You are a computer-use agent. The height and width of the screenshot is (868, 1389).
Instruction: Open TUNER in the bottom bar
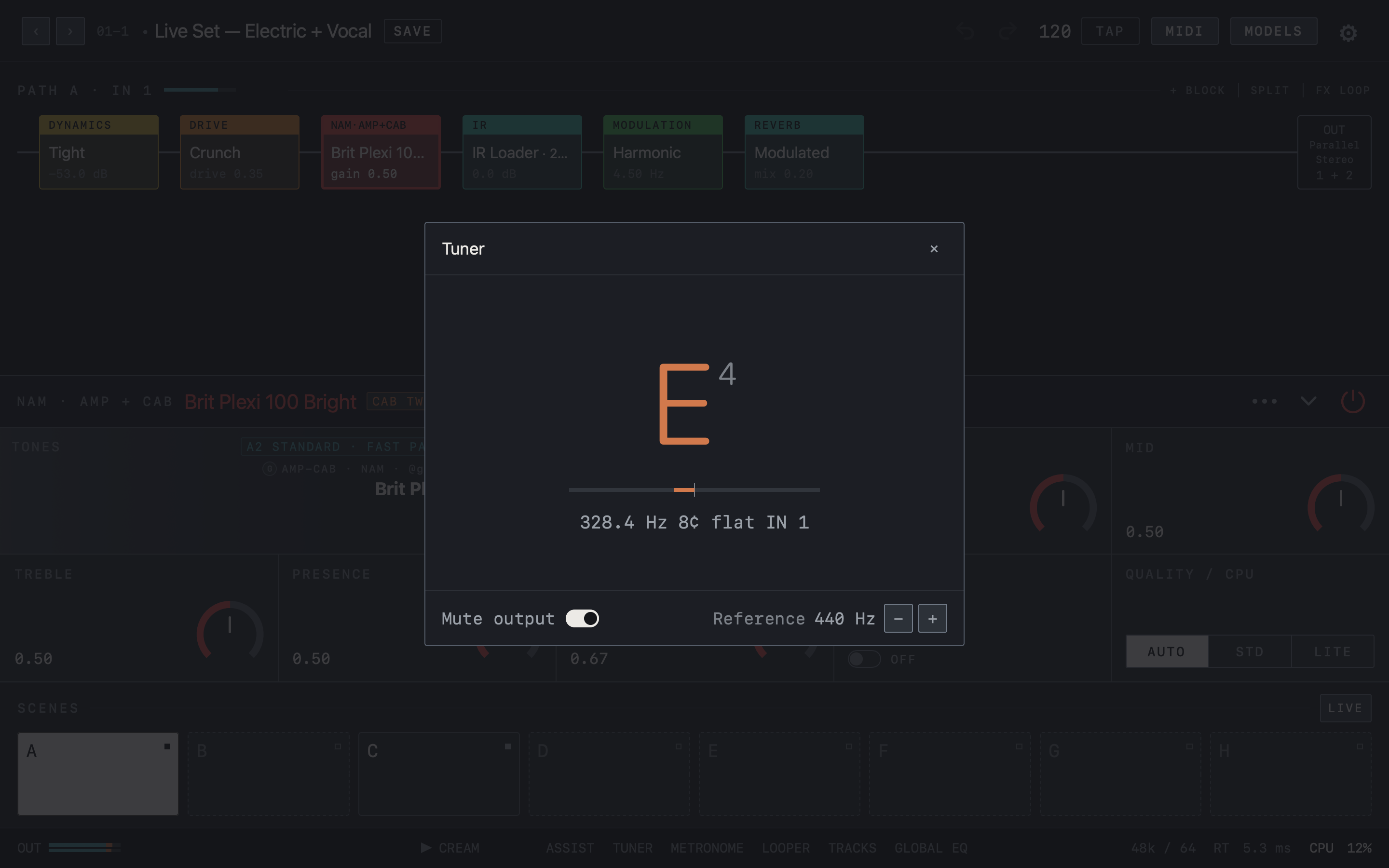click(632, 848)
